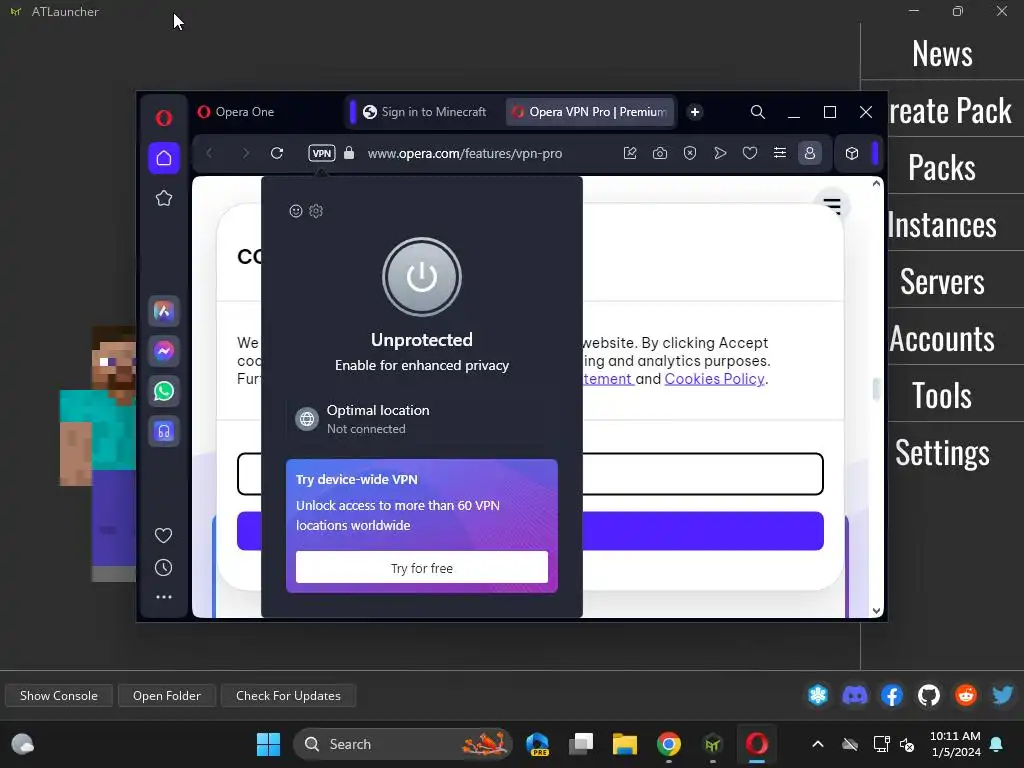Click the Opera address bar URL
The height and width of the screenshot is (768, 1024).
pyautogui.click(x=464, y=153)
